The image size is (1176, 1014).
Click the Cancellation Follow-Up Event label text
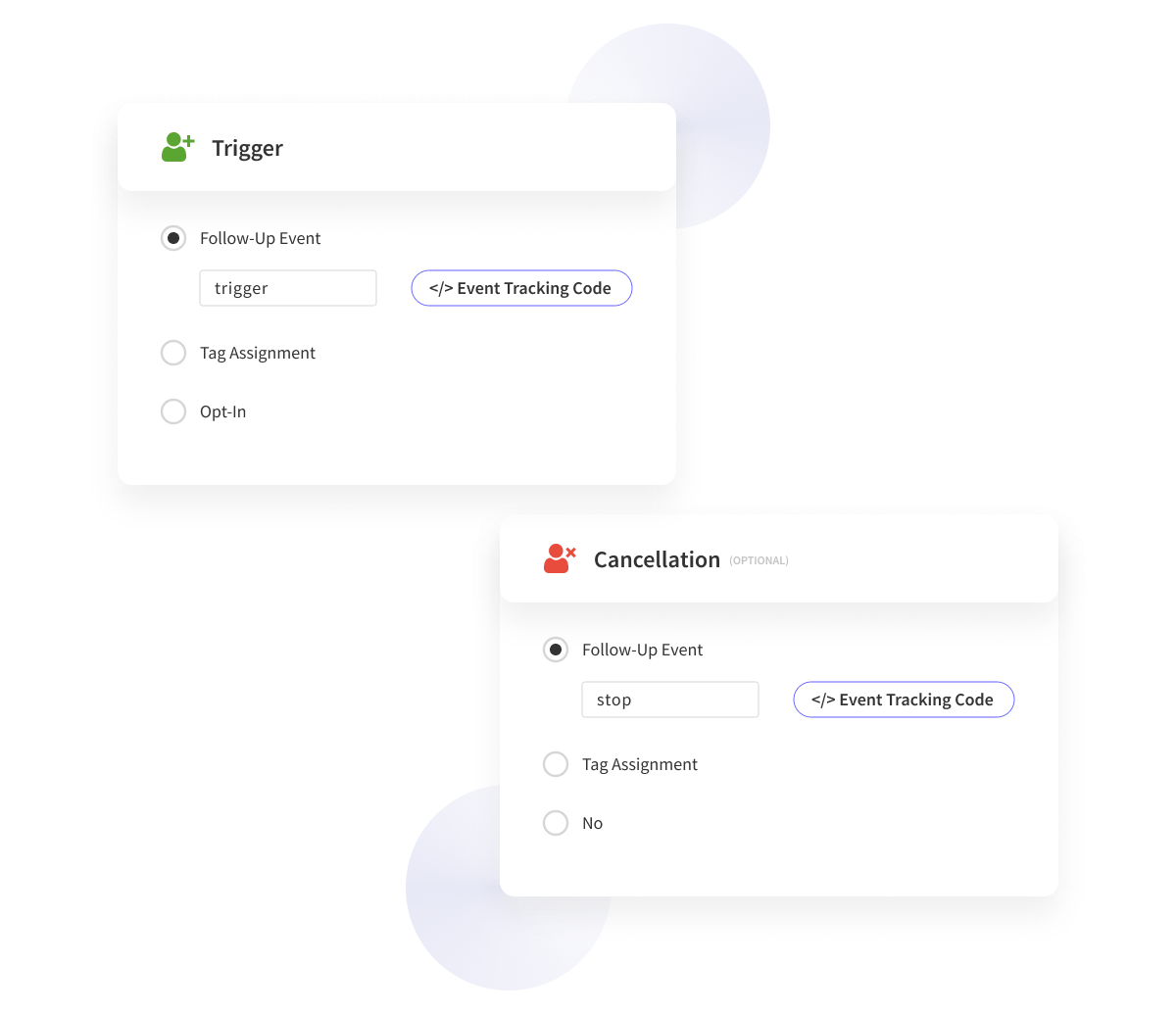[642, 650]
